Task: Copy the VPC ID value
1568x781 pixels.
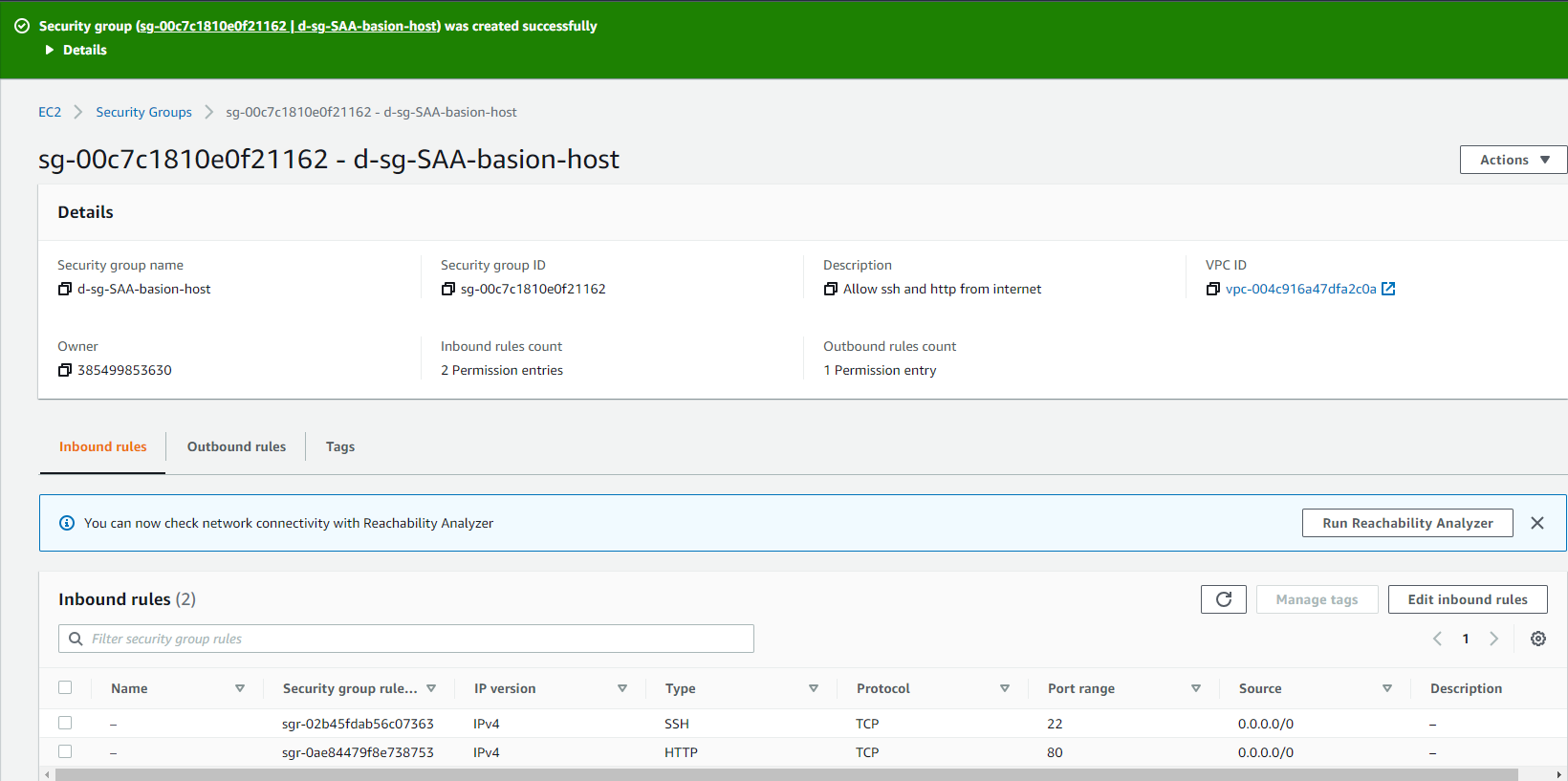Action: (x=1212, y=289)
